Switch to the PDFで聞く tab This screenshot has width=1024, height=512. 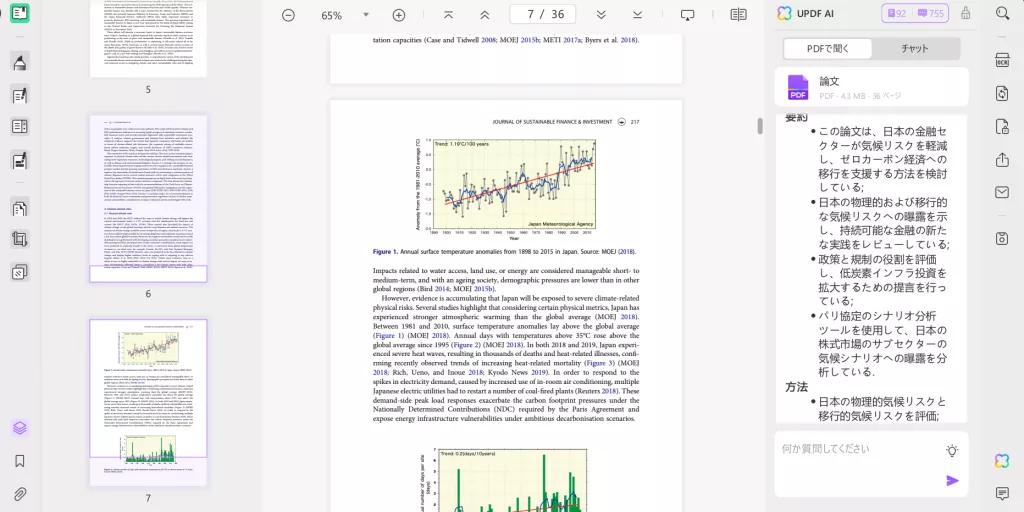827,48
